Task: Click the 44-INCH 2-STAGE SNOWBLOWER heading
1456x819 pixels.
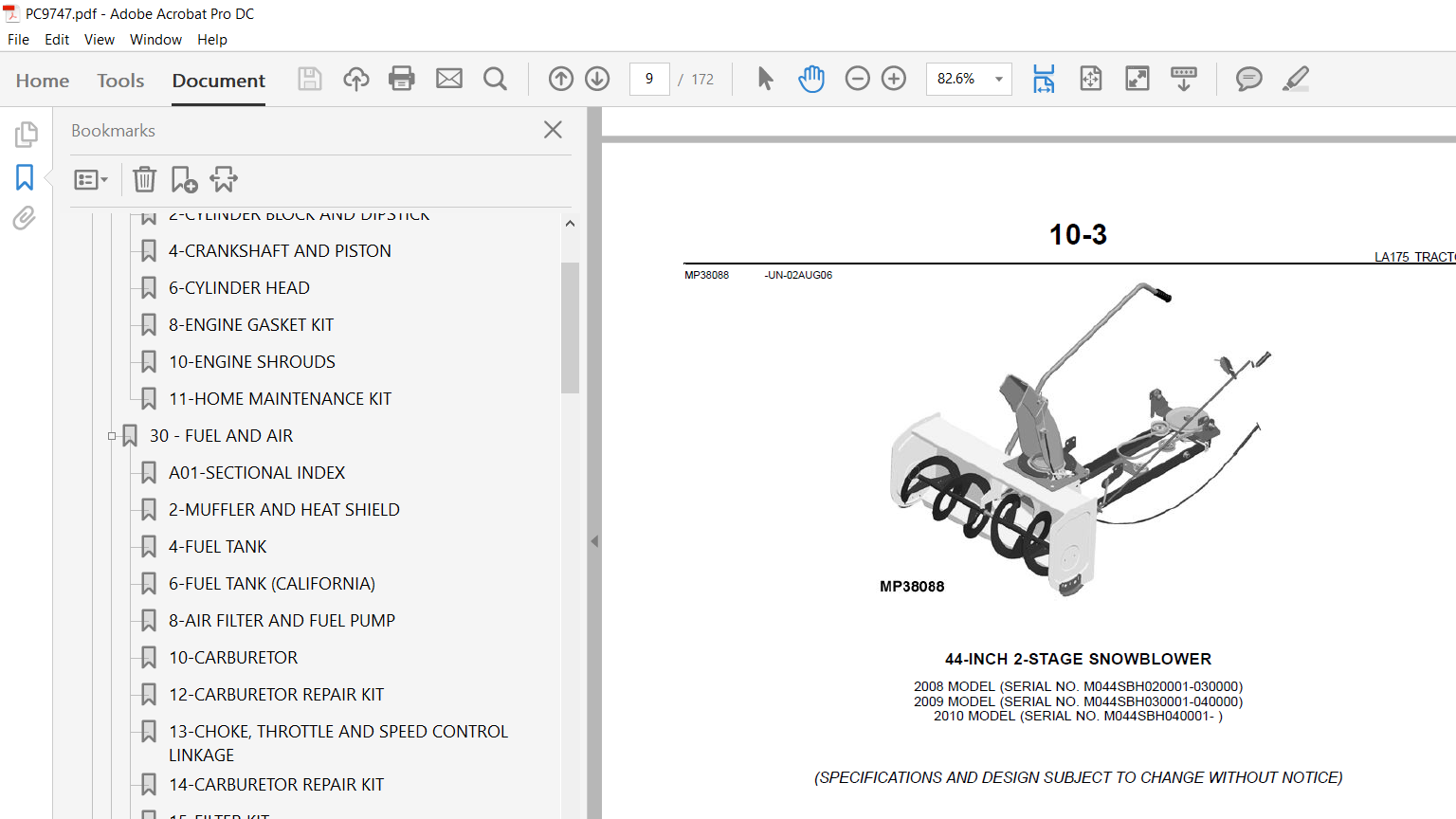Action: coord(1078,659)
